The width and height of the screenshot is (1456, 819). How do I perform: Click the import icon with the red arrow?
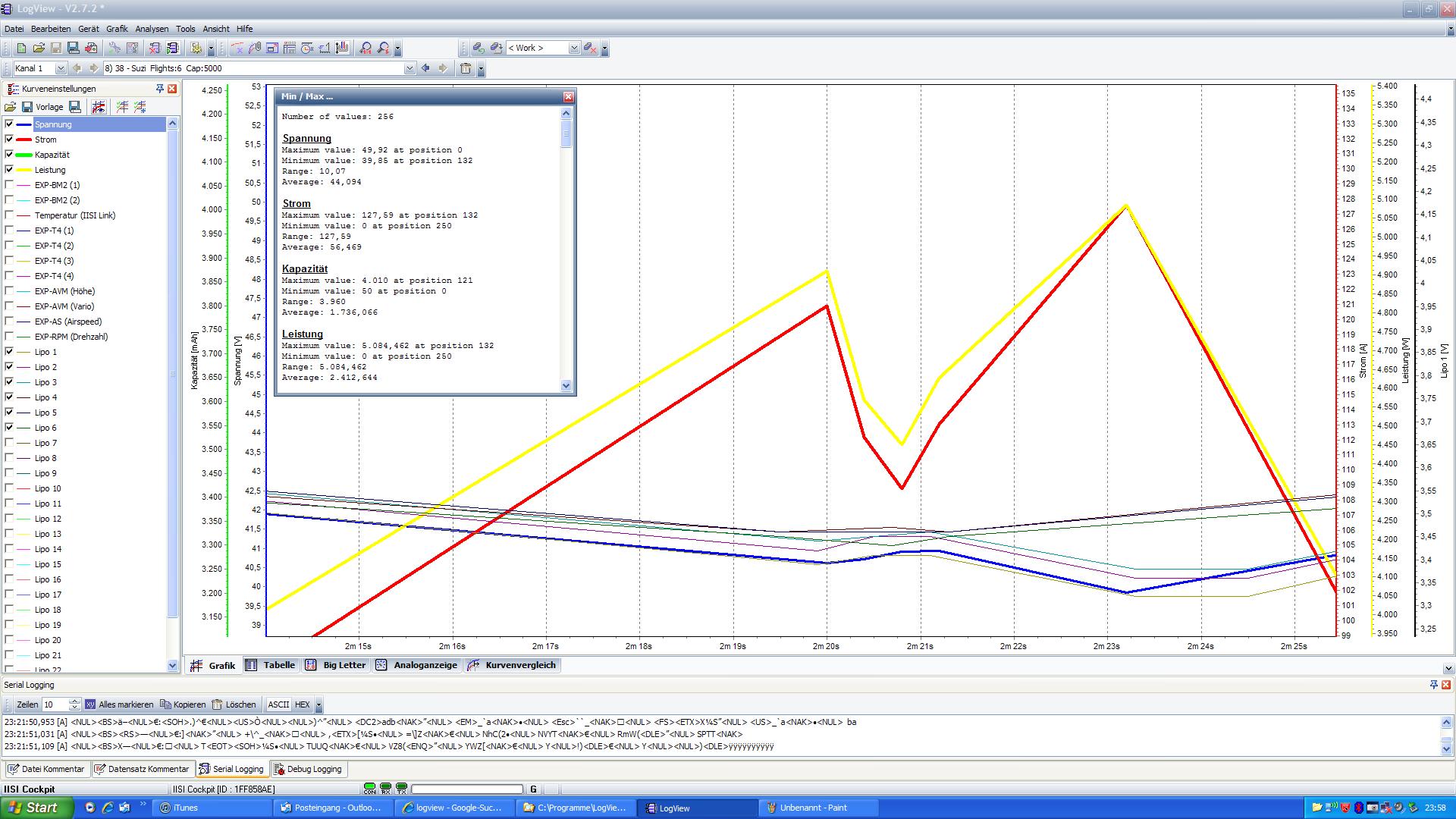91,49
